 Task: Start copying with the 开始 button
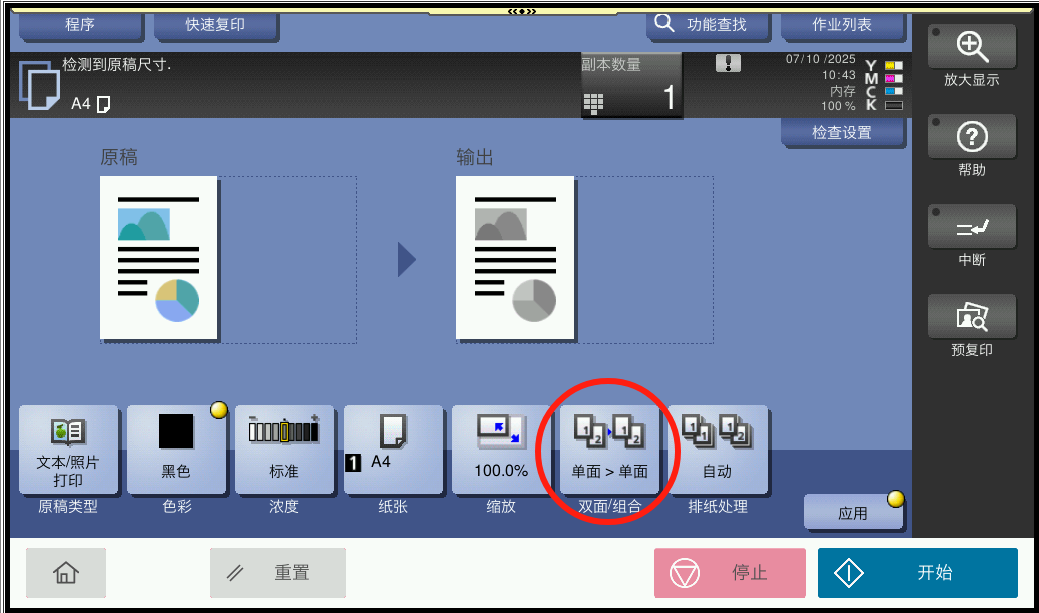point(918,573)
